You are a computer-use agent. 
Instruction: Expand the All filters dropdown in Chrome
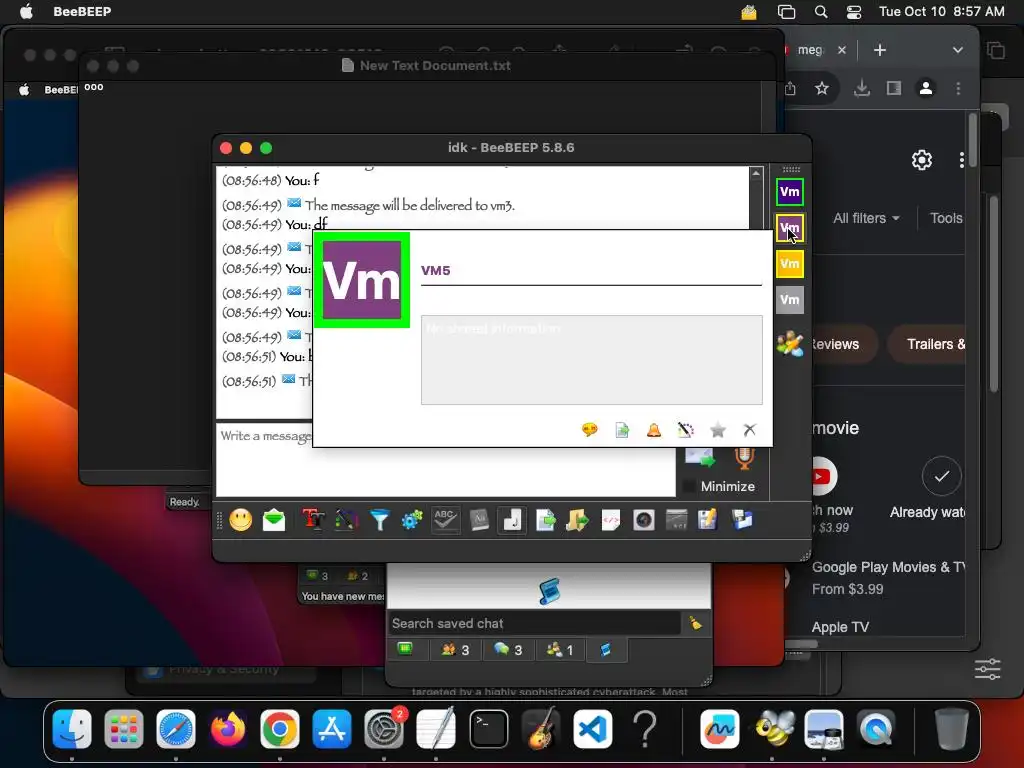coord(867,218)
